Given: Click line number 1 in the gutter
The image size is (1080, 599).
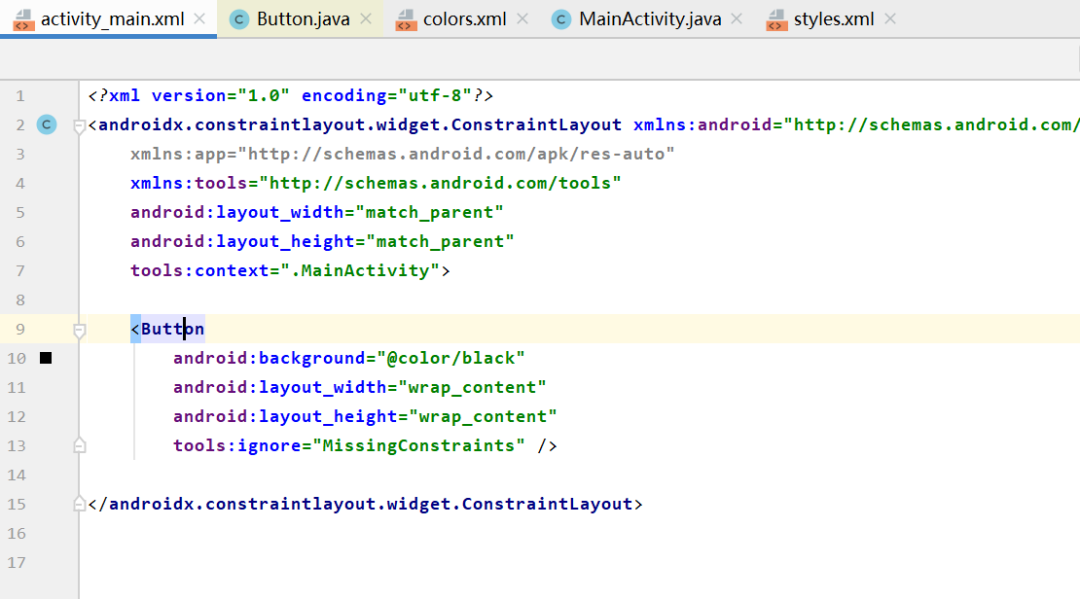Looking at the screenshot, I should point(20,96).
